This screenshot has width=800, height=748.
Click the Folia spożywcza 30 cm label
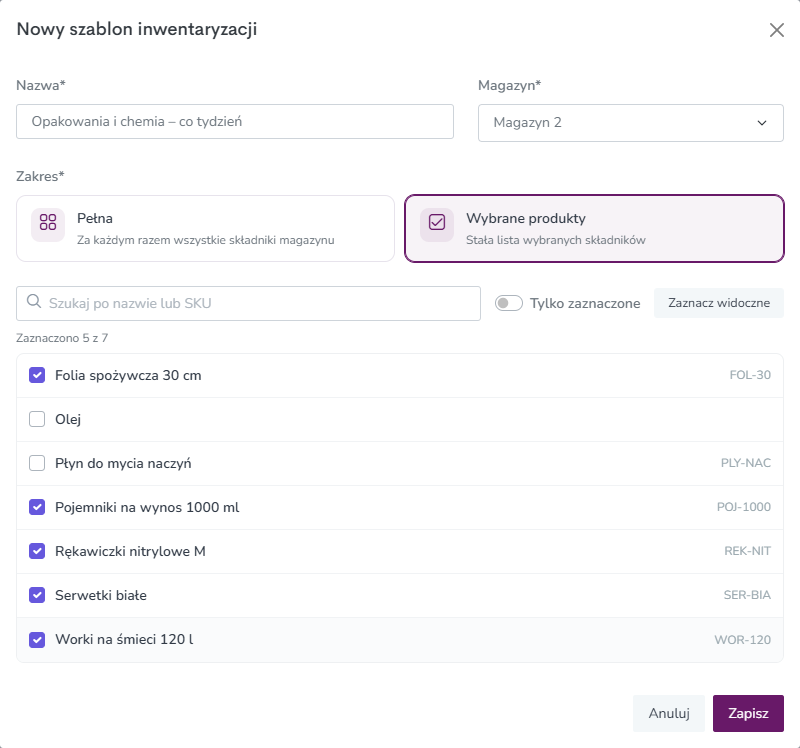point(128,376)
